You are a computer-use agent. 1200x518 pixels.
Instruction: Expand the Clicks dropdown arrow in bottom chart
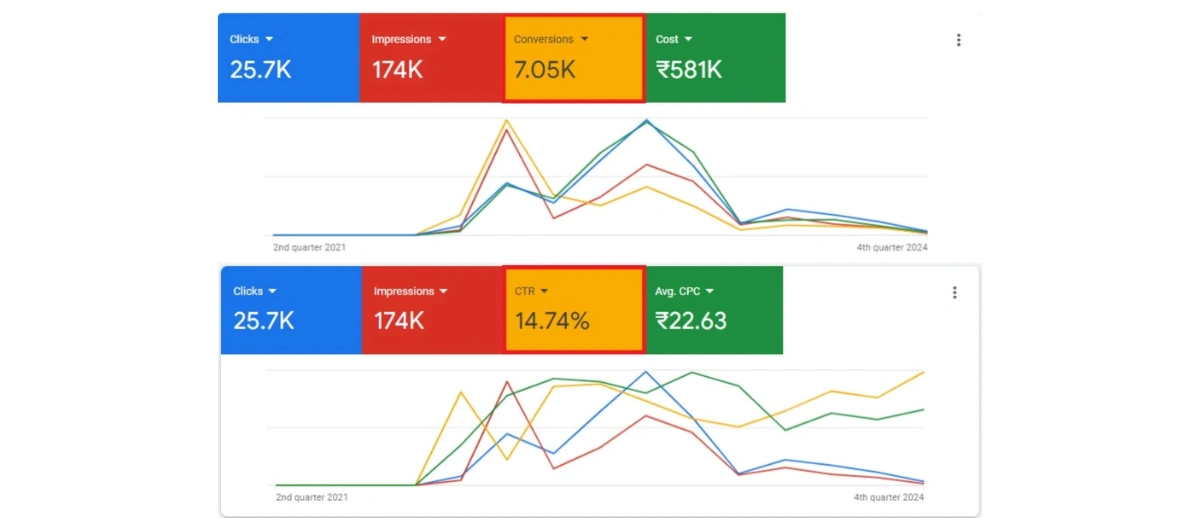point(273,292)
